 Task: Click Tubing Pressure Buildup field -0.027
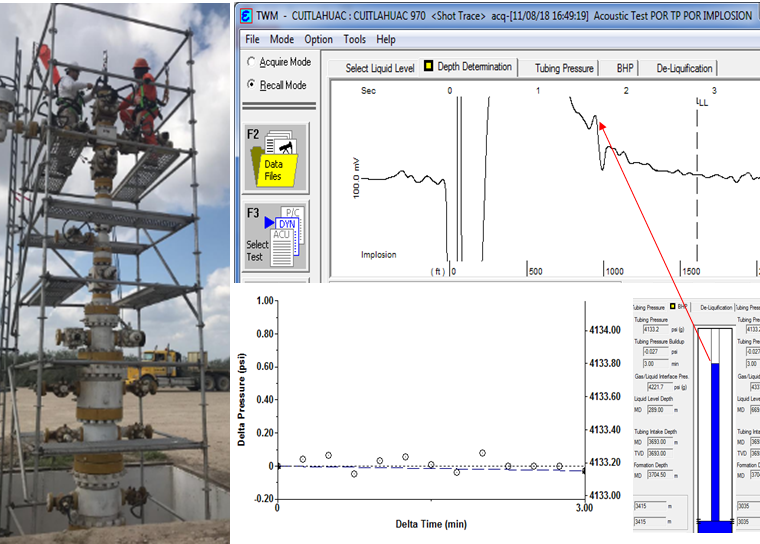[x=656, y=351]
